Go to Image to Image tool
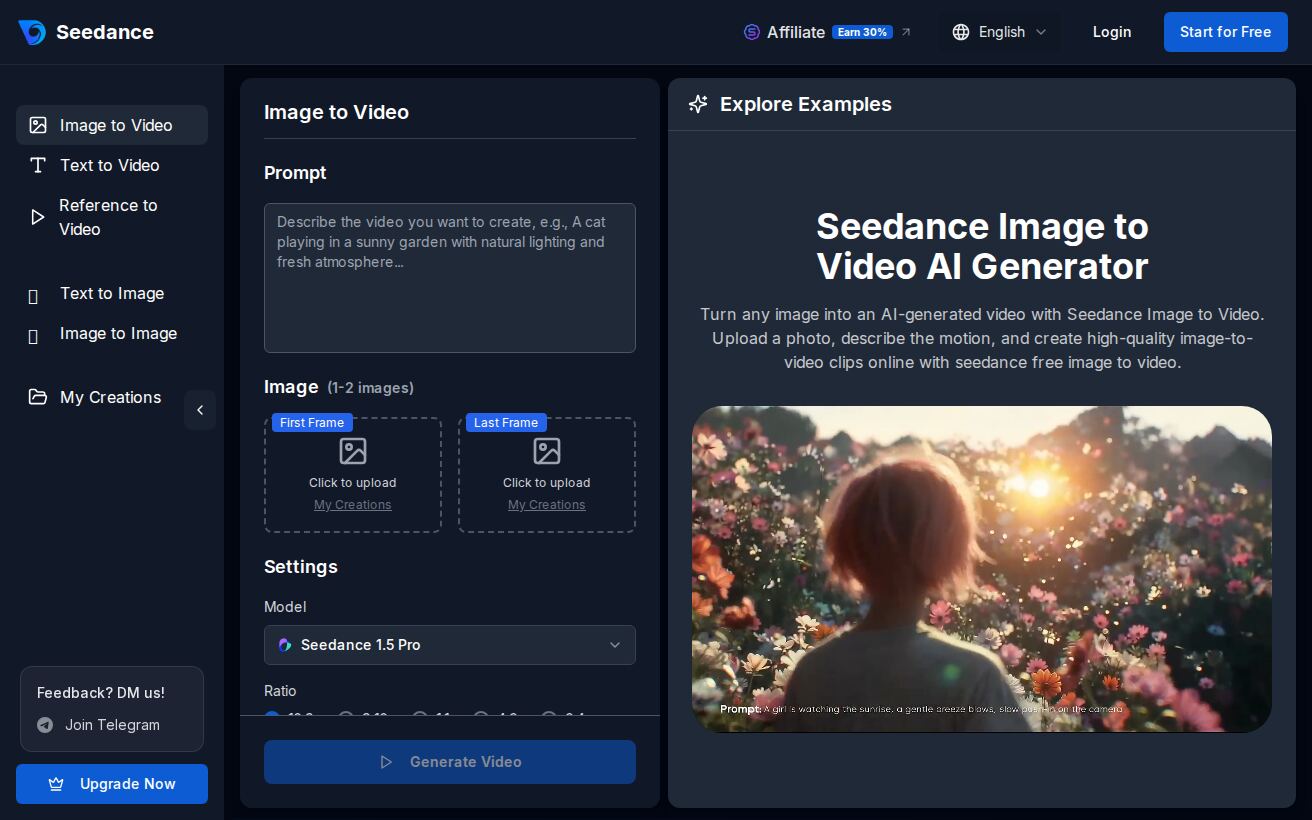The height and width of the screenshot is (820, 1312). [112, 333]
